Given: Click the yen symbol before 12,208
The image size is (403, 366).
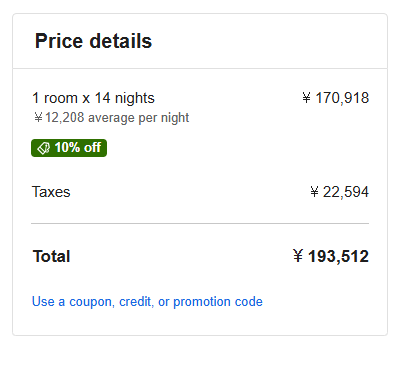Looking at the screenshot, I should [x=38, y=117].
